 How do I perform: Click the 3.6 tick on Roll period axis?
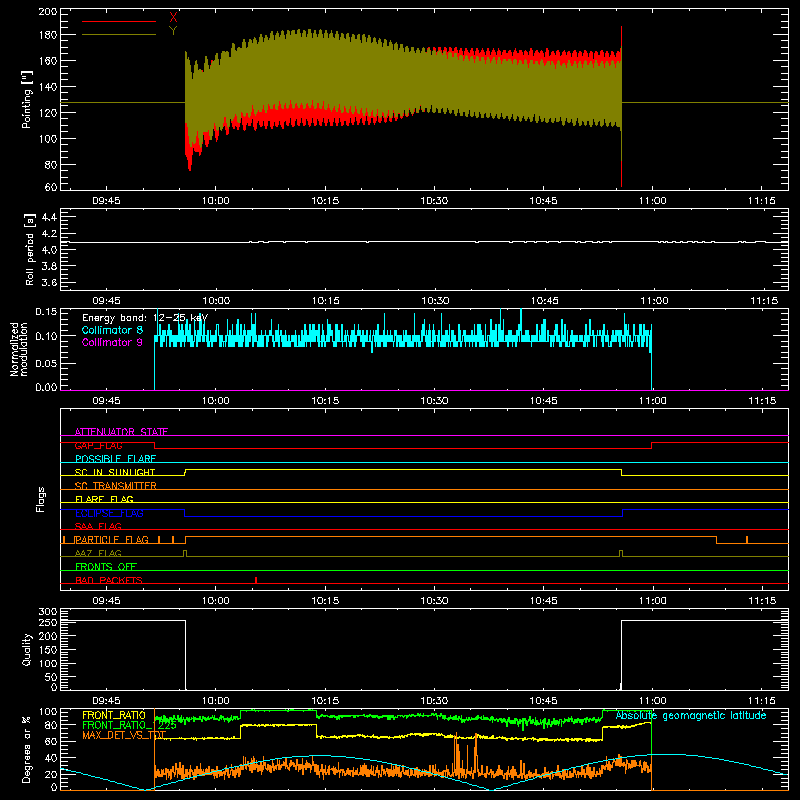point(49,282)
